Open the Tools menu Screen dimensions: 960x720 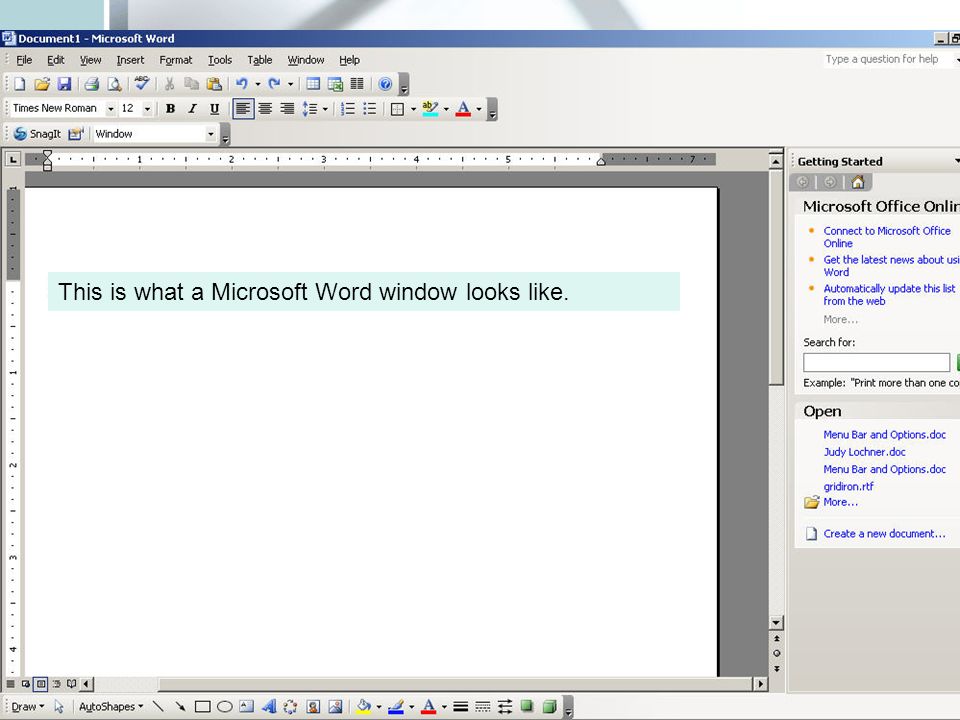coord(220,60)
